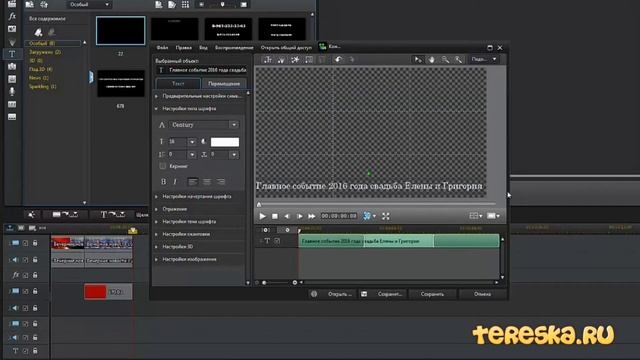640x360 pixels.
Task: Expand the image settings section
Action: 156,259
